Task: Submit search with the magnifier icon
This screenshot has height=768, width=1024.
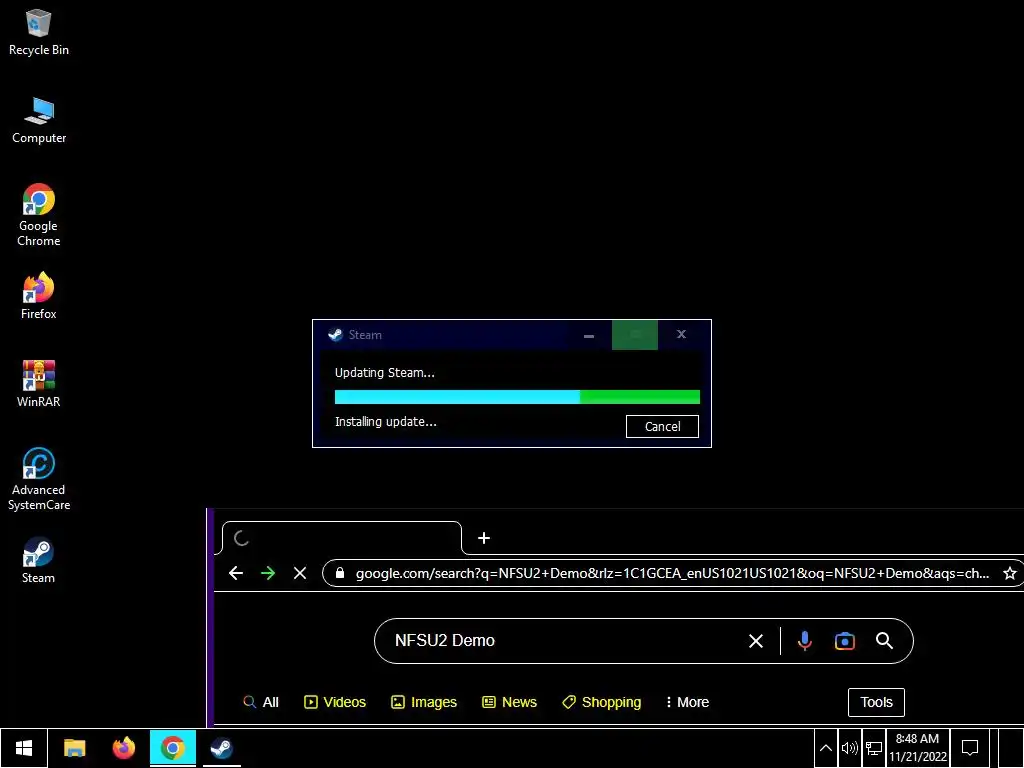Action: (x=884, y=641)
